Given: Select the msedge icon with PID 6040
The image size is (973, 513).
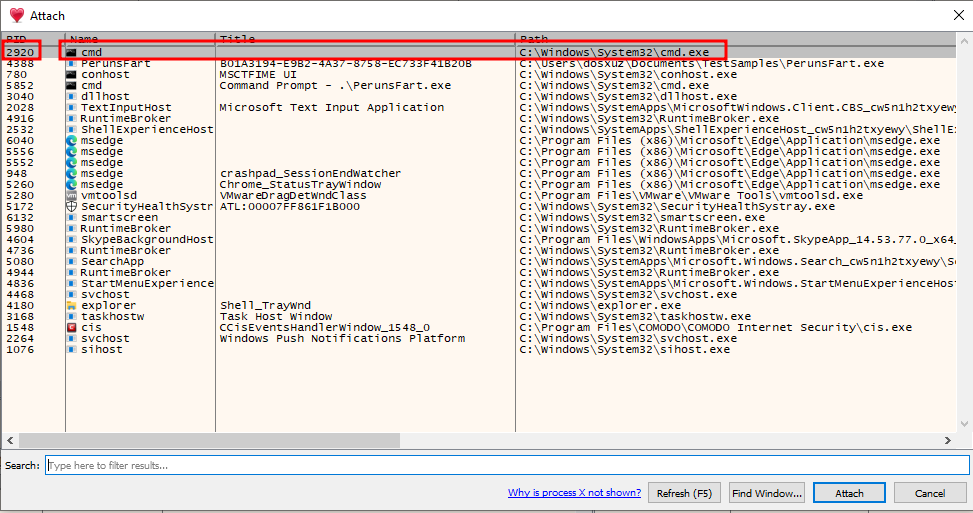Looking at the screenshot, I should click(x=71, y=140).
